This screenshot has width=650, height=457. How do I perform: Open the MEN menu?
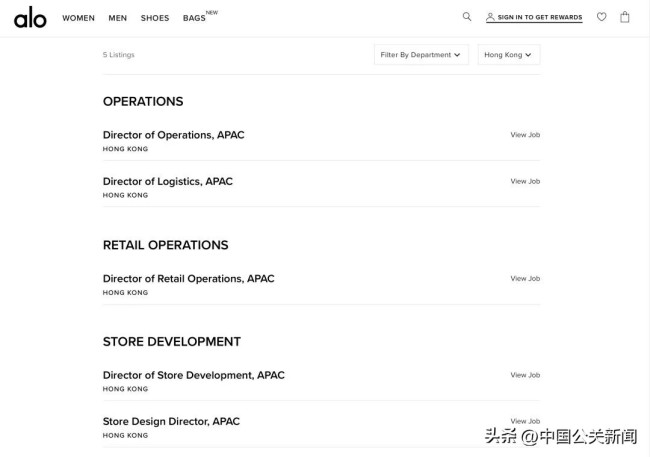[x=118, y=18]
